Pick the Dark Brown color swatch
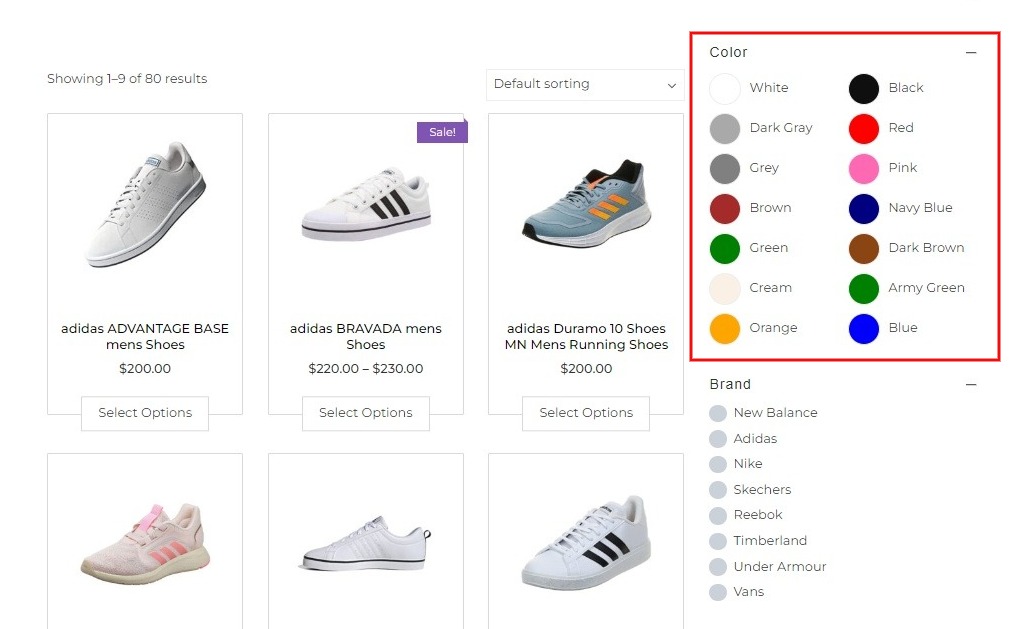The width and height of the screenshot is (1031, 629). coord(863,248)
